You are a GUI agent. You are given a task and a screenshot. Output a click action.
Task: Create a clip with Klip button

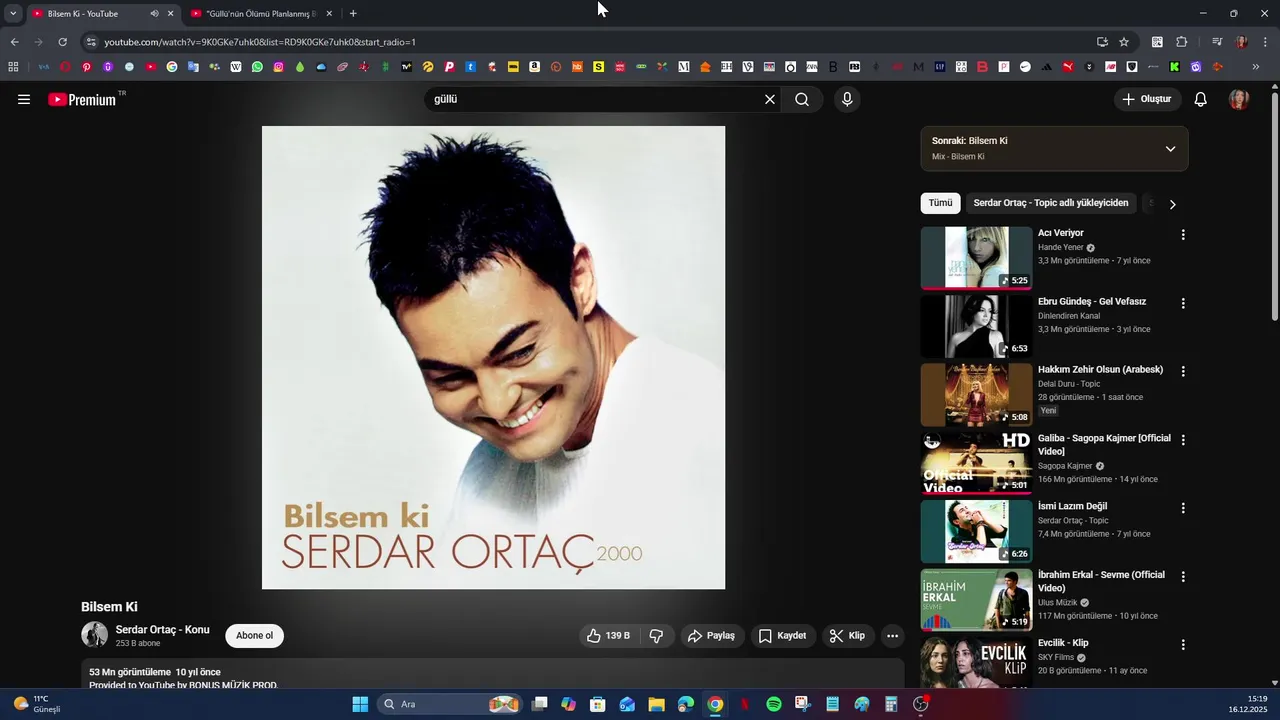[847, 636]
